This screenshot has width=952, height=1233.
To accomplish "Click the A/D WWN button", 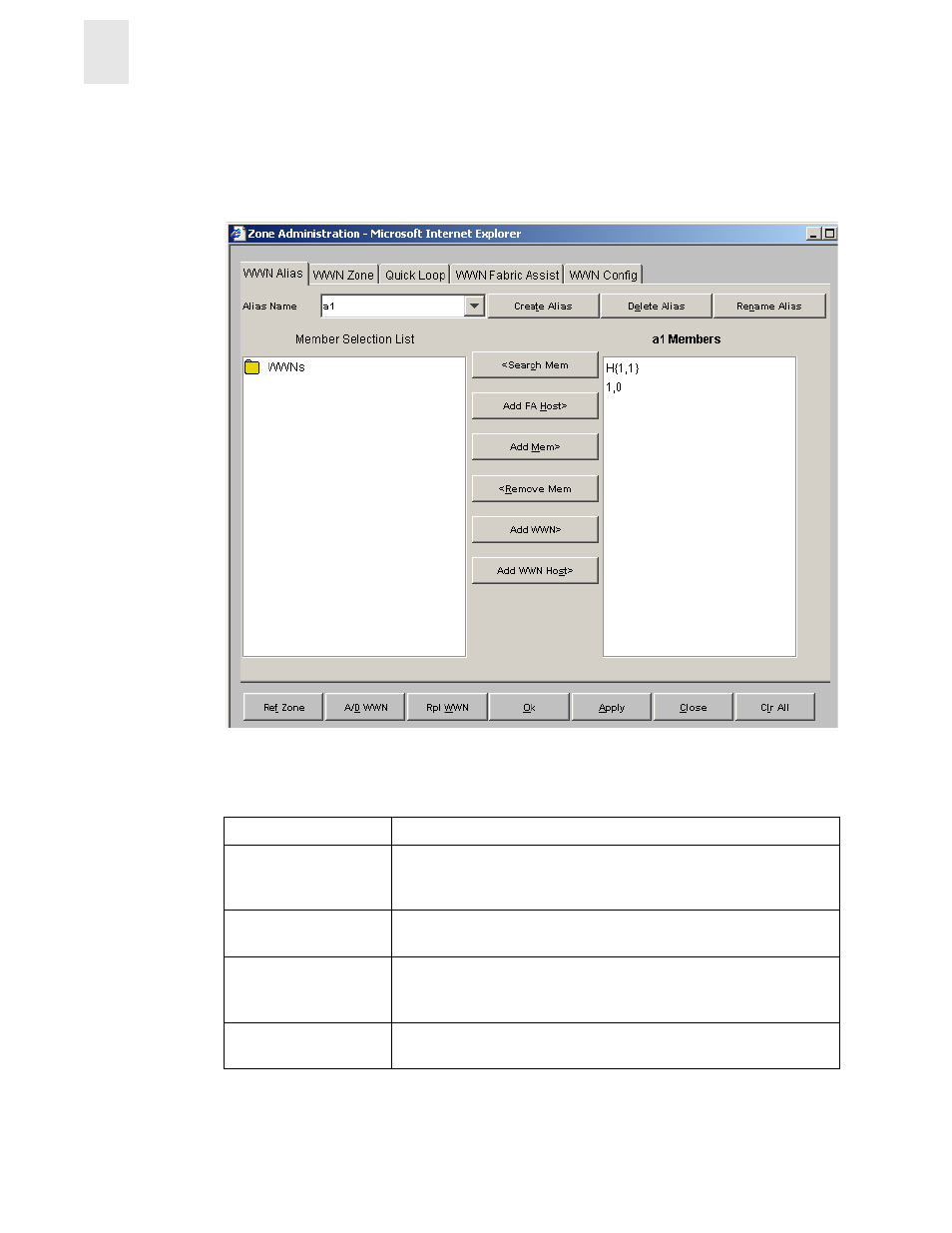I will coord(366,708).
